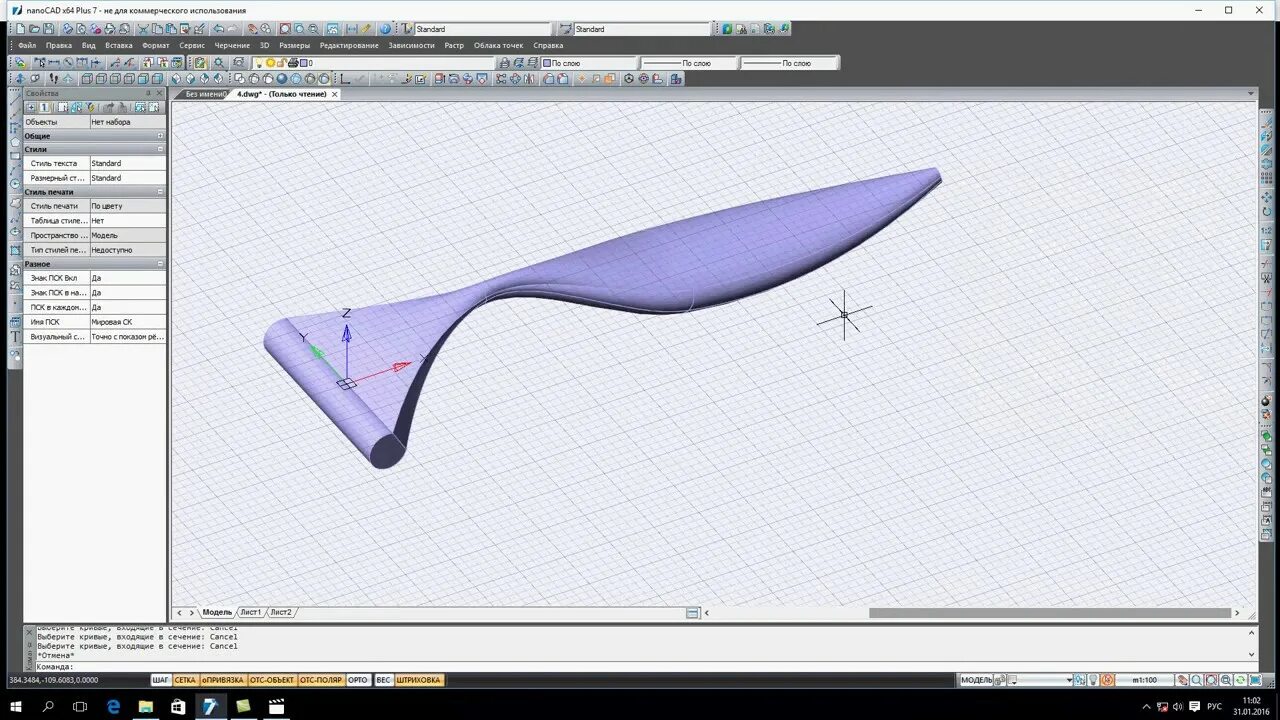This screenshot has height=720, width=1280.
Task: Open the dimension style Standard dropdown
Action: coord(644,29)
